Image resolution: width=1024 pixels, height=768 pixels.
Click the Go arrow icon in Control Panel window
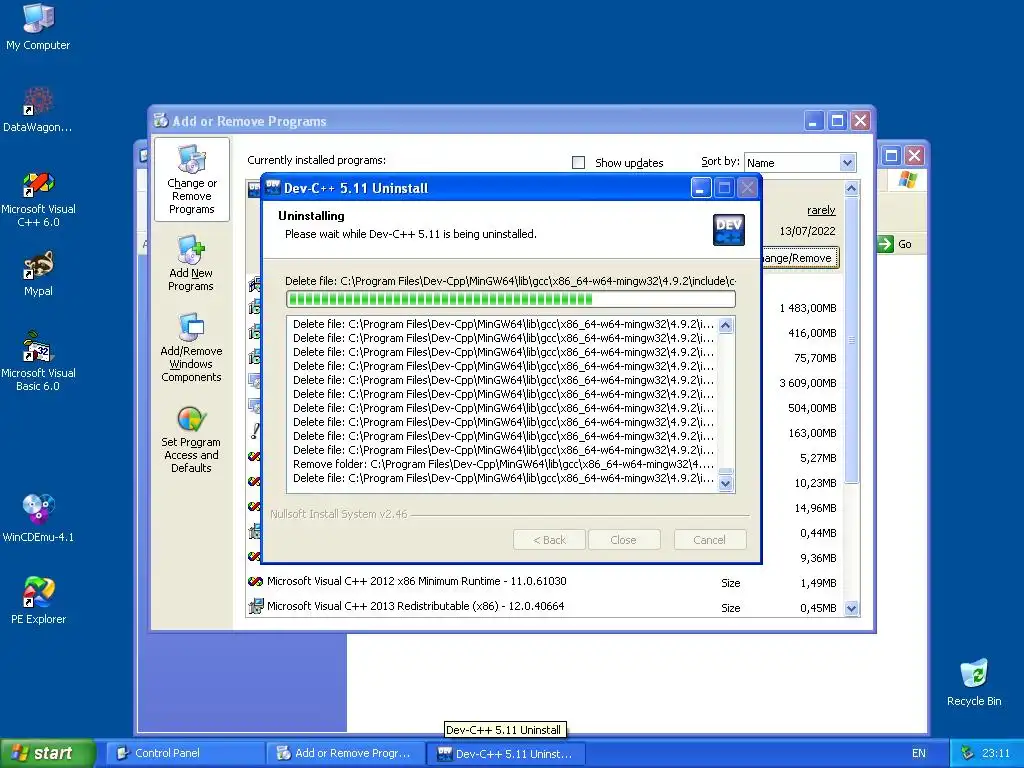coord(885,244)
